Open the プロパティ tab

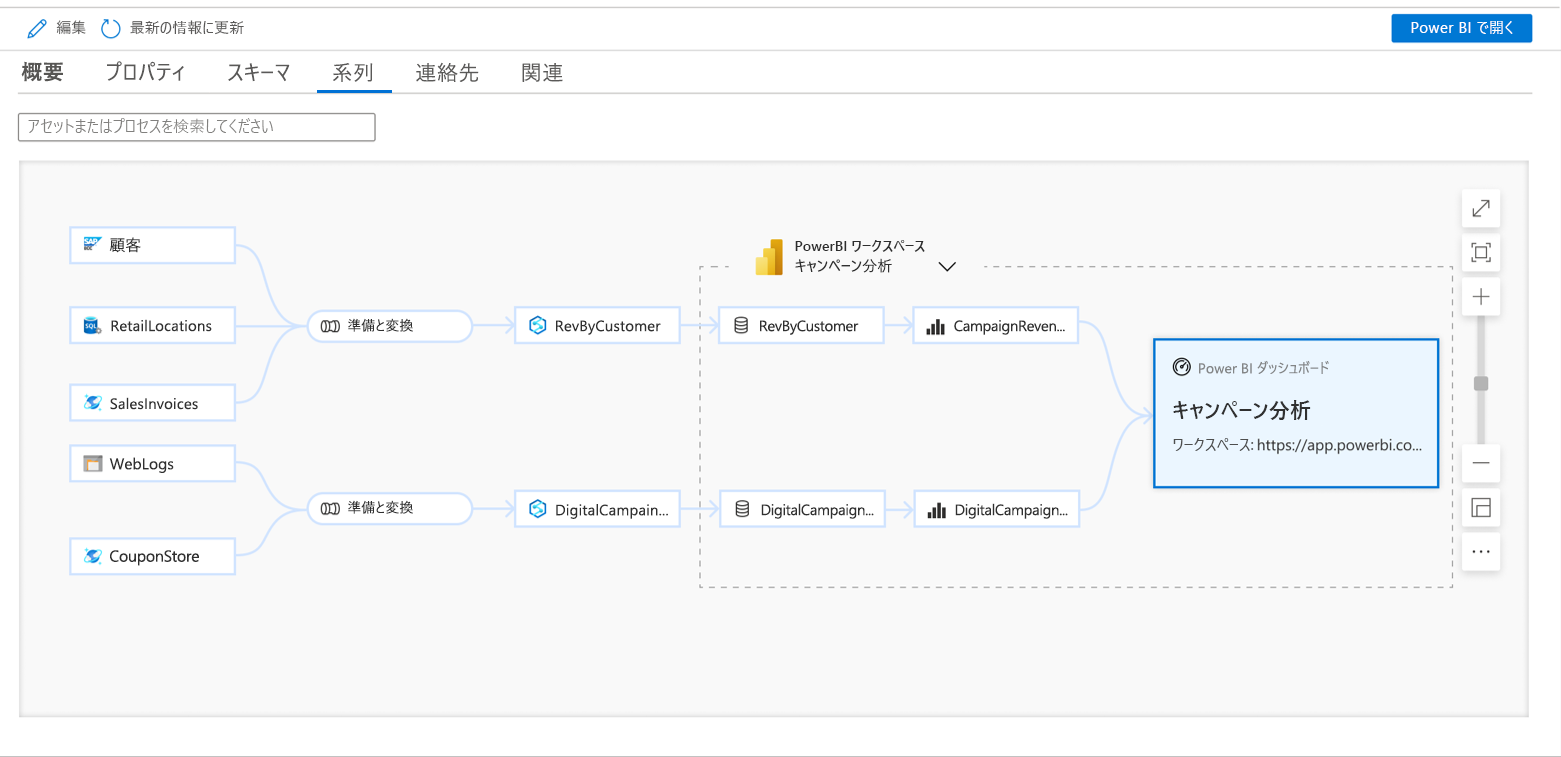pos(145,72)
